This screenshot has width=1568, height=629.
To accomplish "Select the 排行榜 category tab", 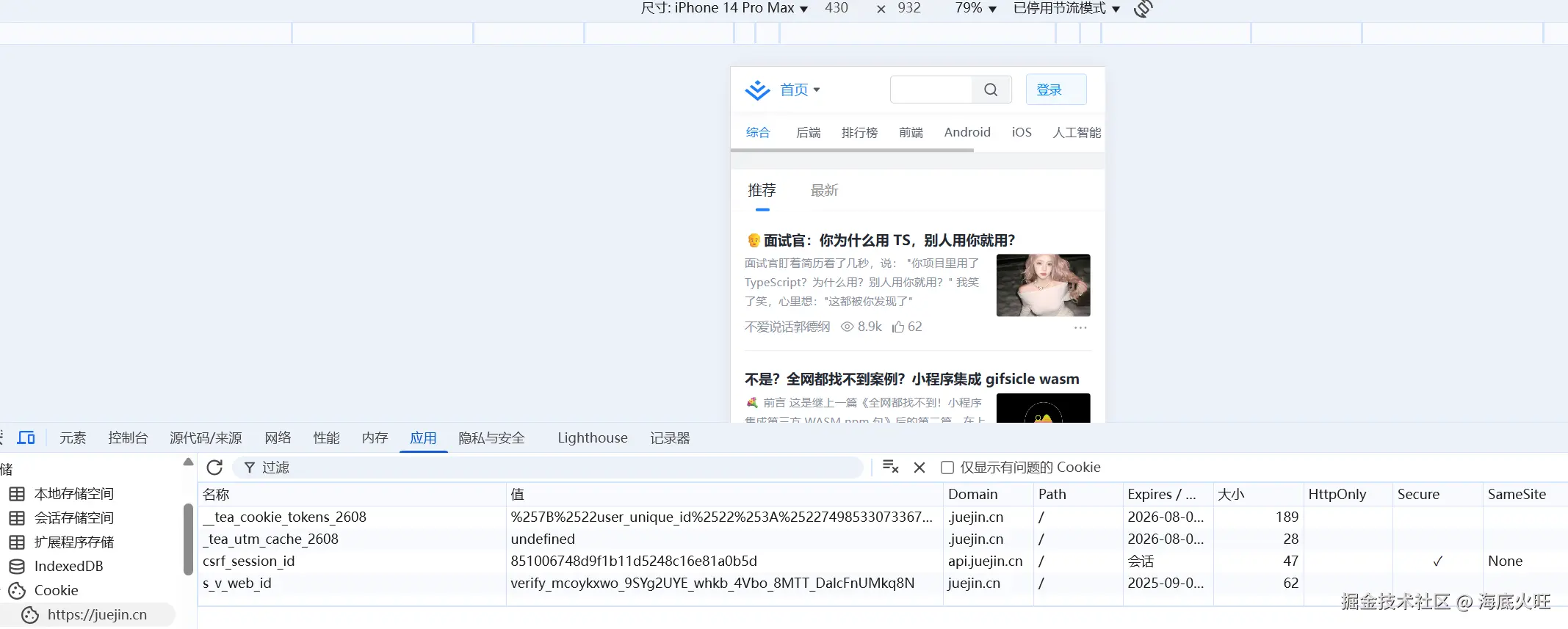I will [x=859, y=132].
